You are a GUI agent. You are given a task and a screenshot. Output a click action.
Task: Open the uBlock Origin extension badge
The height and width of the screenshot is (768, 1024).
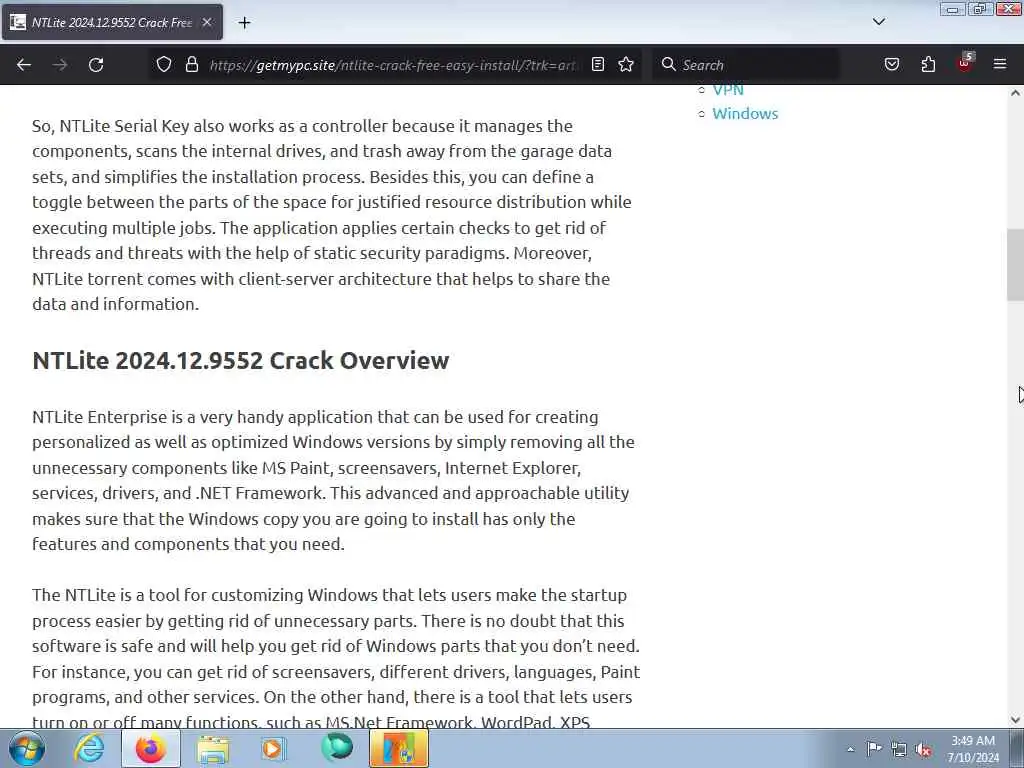click(965, 63)
